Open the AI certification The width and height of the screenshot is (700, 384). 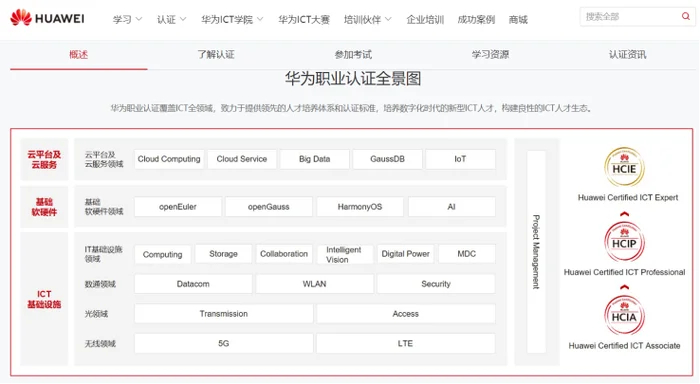[451, 207]
